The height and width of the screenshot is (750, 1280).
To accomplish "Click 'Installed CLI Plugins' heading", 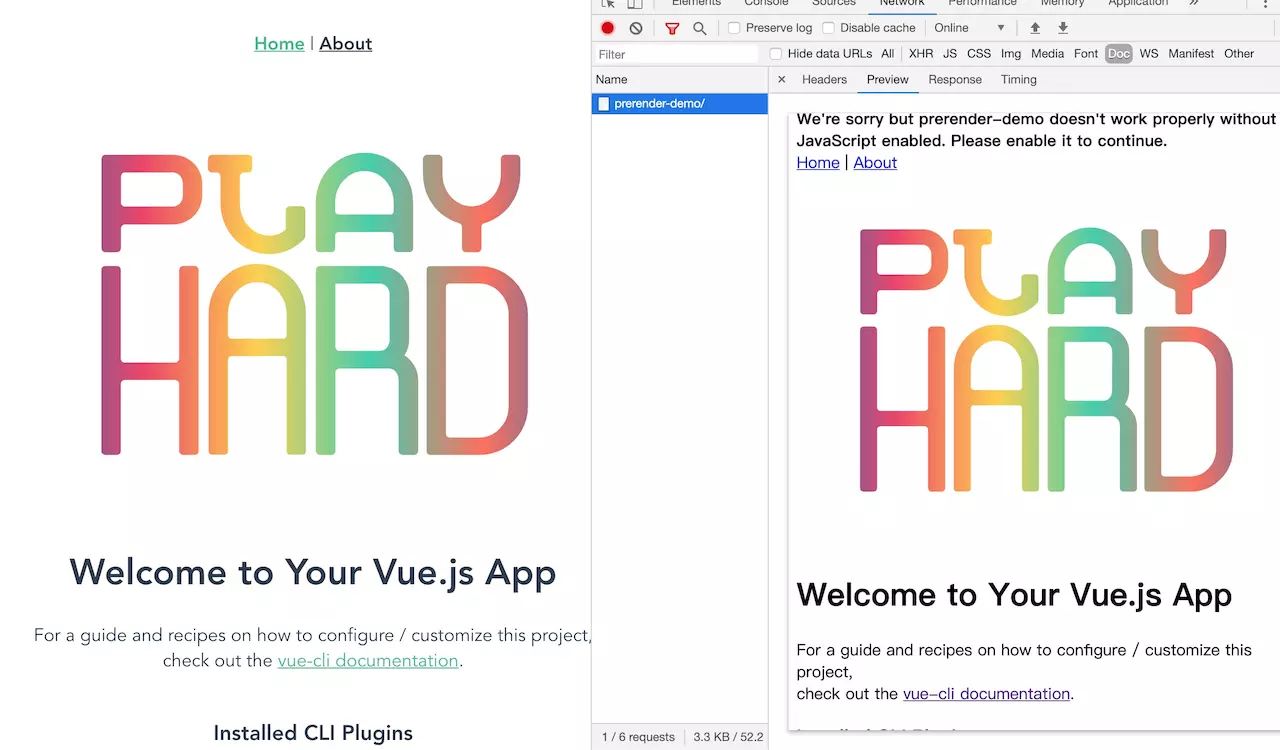I will [313, 733].
